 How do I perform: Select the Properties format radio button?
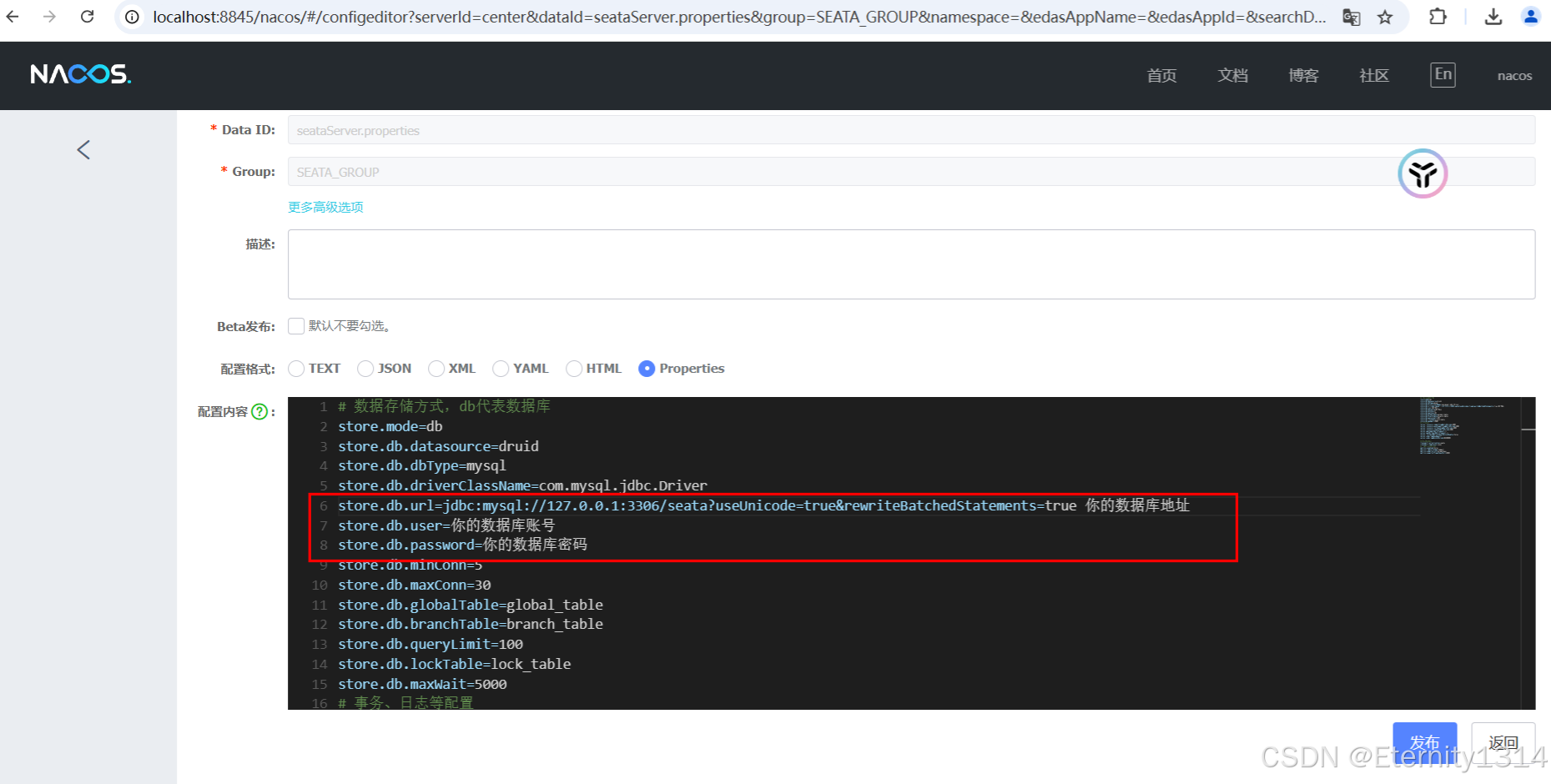[x=647, y=369]
